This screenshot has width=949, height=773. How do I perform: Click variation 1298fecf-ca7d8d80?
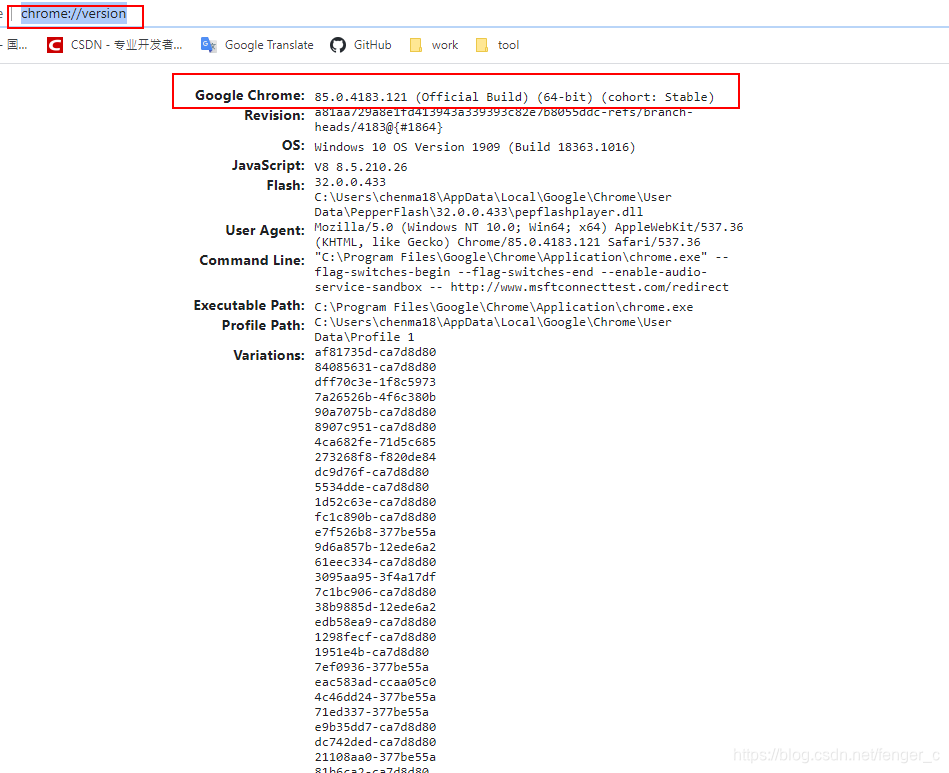(375, 637)
